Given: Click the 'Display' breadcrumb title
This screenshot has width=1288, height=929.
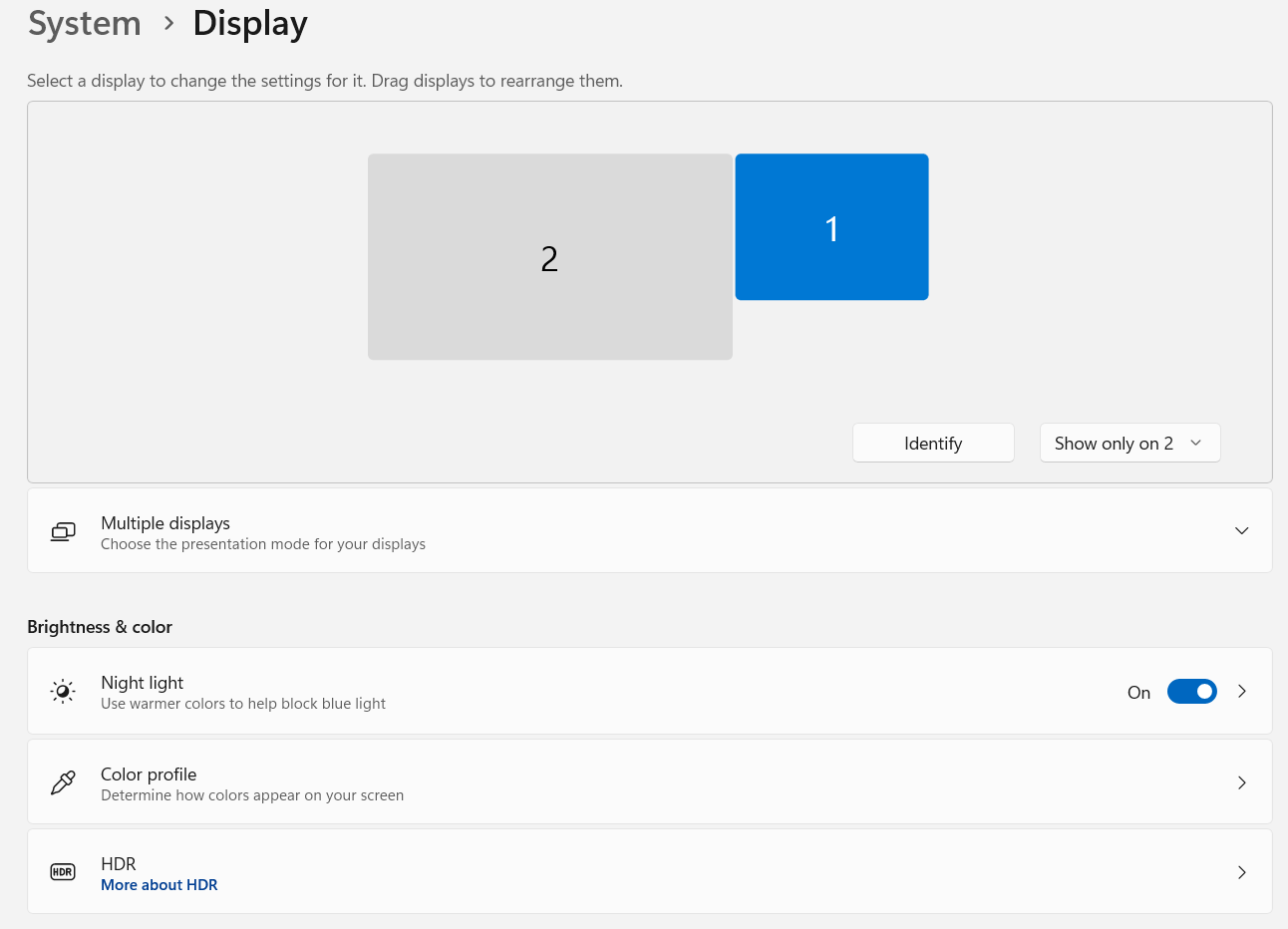Looking at the screenshot, I should tap(250, 23).
